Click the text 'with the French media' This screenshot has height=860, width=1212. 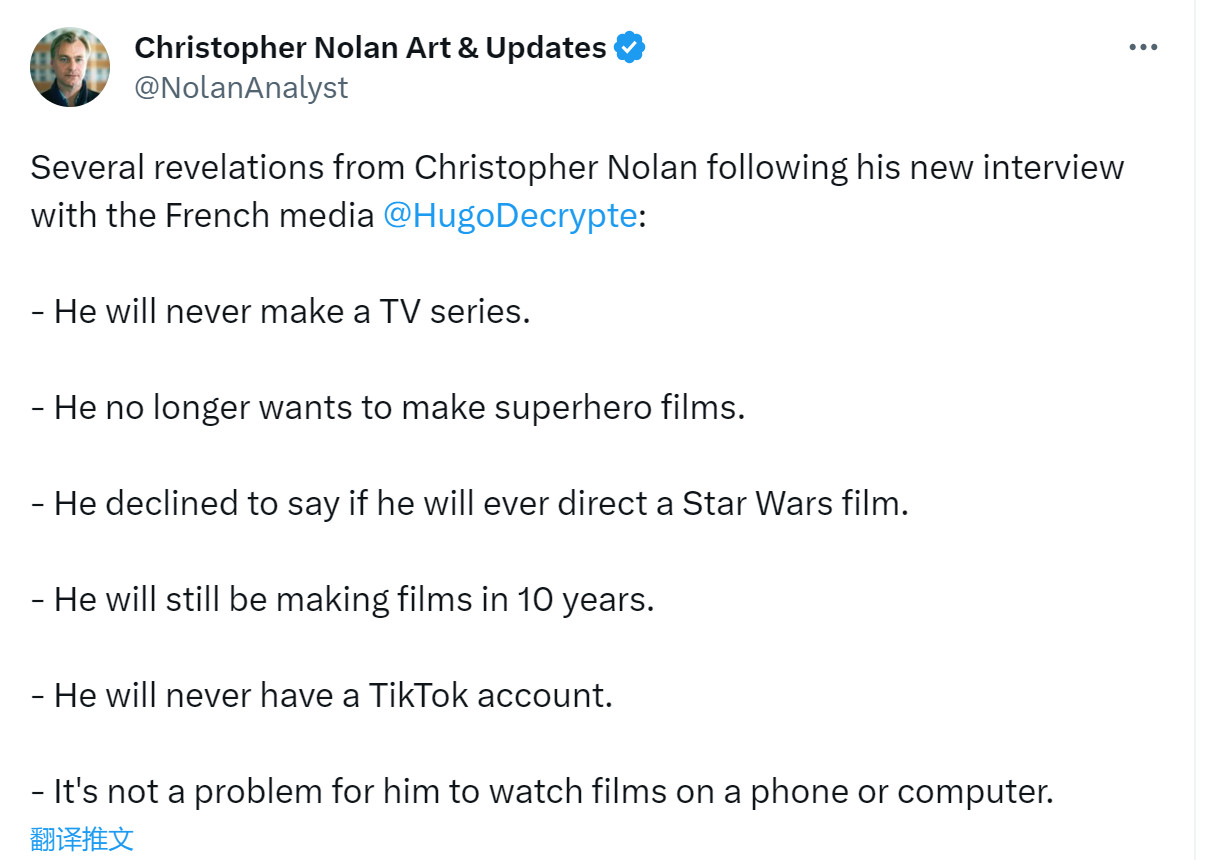click(x=202, y=215)
